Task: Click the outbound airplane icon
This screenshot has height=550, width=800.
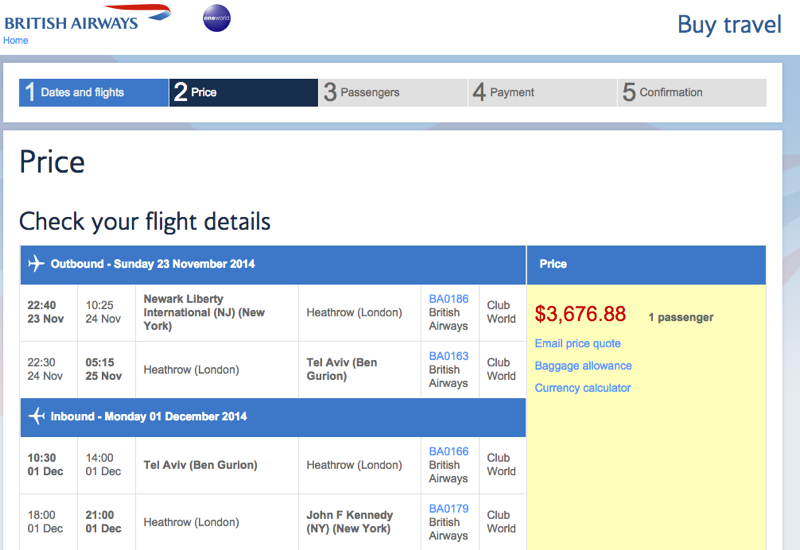Action: (36, 264)
